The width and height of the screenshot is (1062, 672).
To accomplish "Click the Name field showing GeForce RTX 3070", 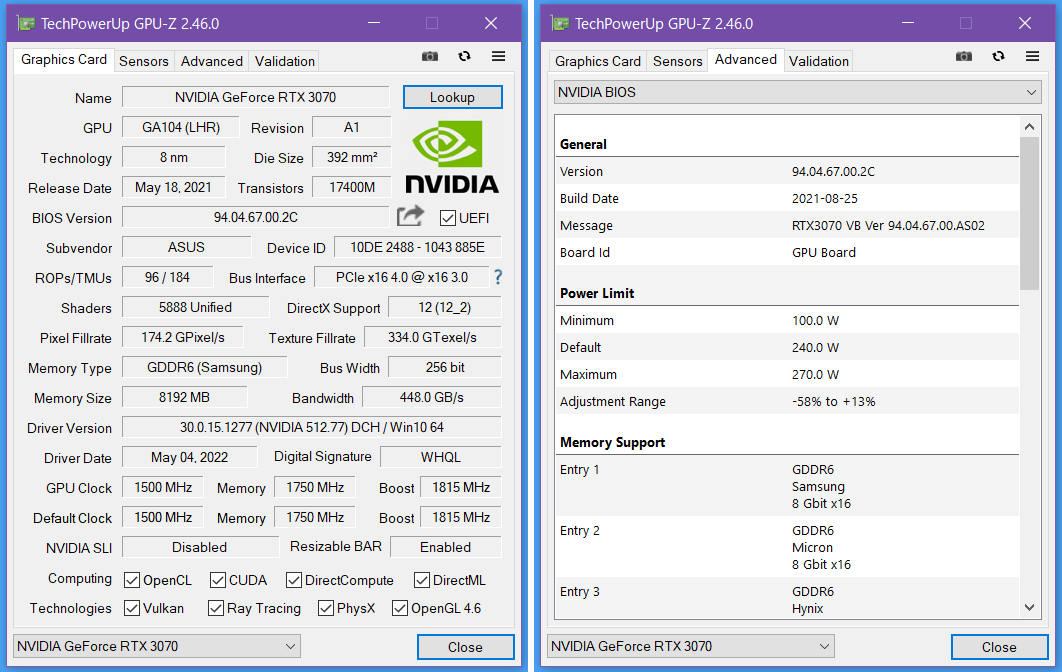I will [255, 97].
